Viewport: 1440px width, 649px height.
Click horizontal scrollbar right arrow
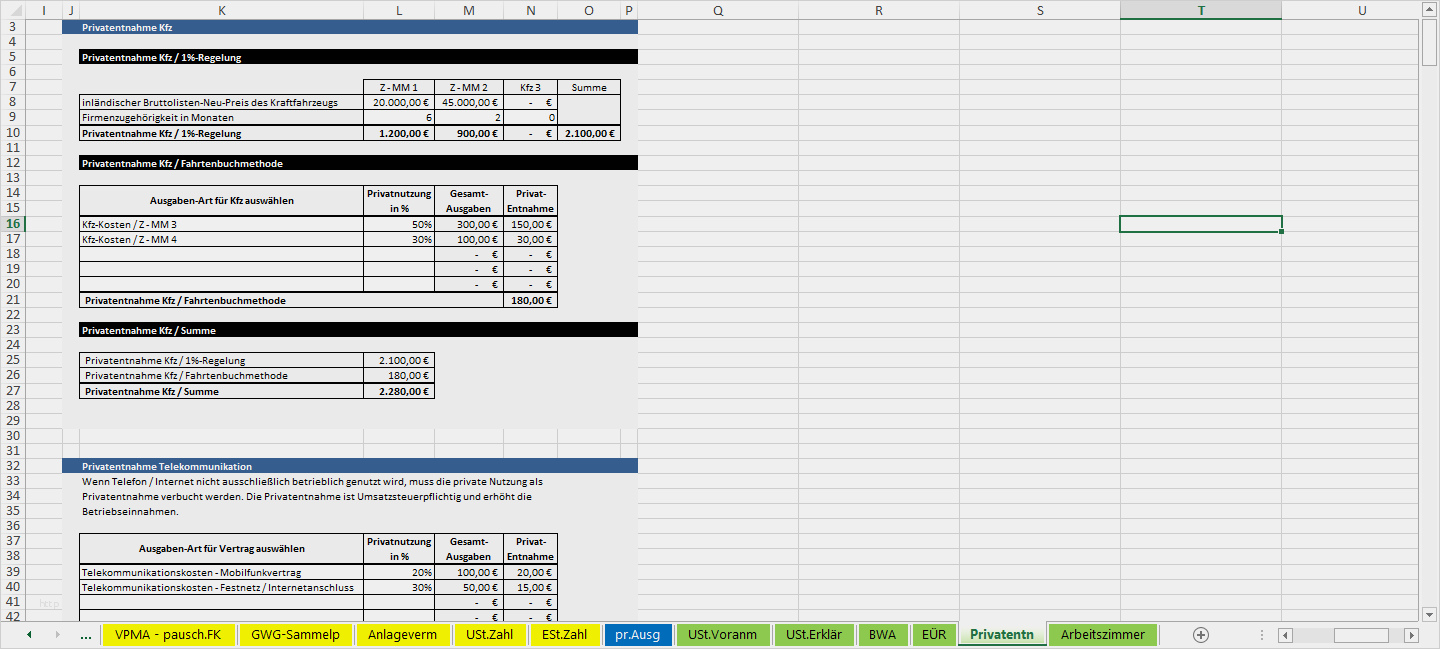click(1412, 635)
